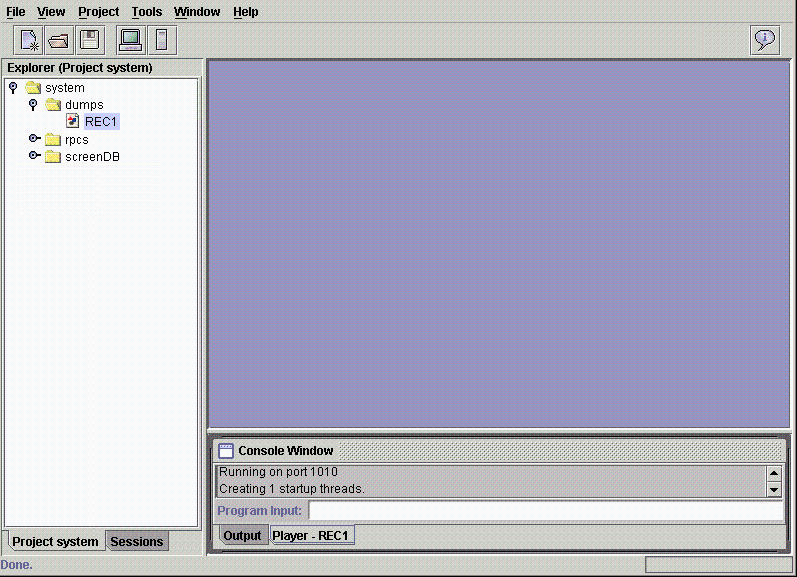Click the console scrollbar up arrow

pos(774,473)
